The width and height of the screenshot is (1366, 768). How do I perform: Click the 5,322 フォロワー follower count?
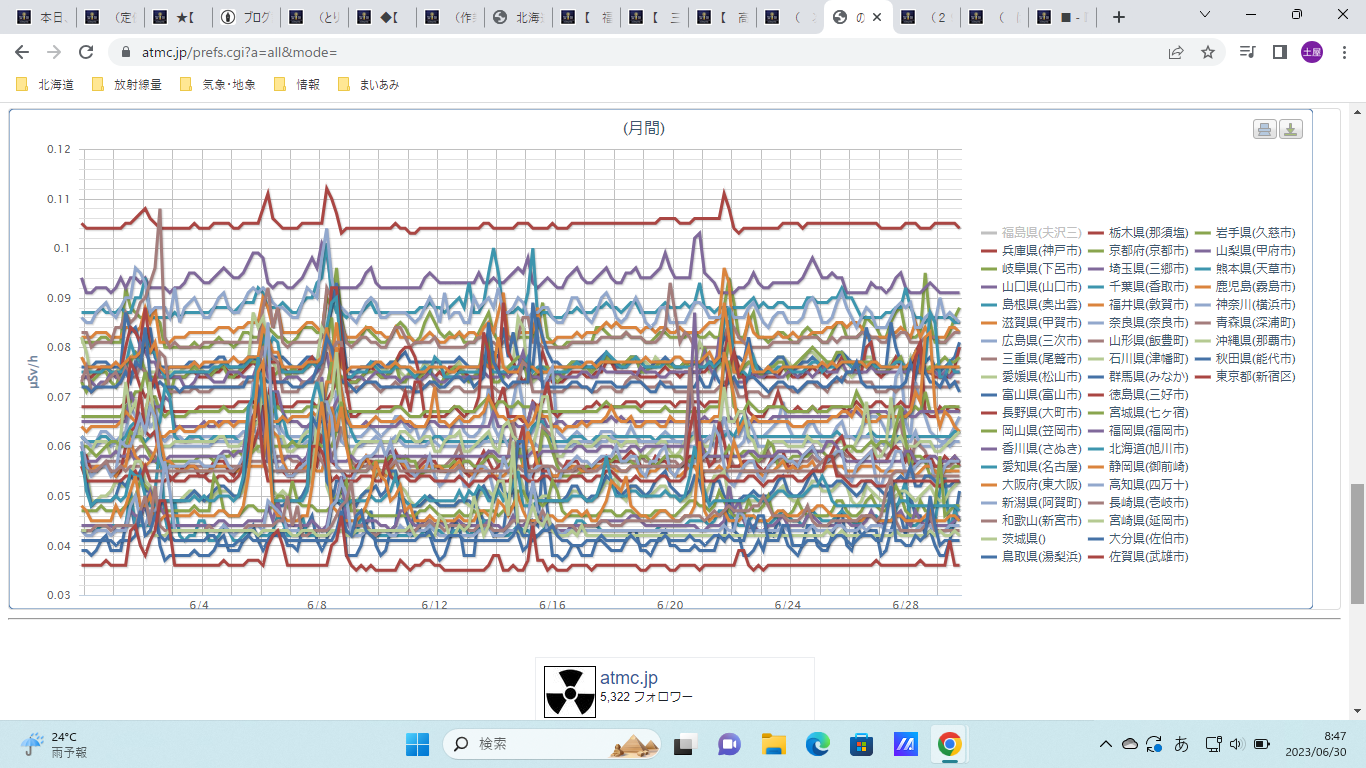646,696
